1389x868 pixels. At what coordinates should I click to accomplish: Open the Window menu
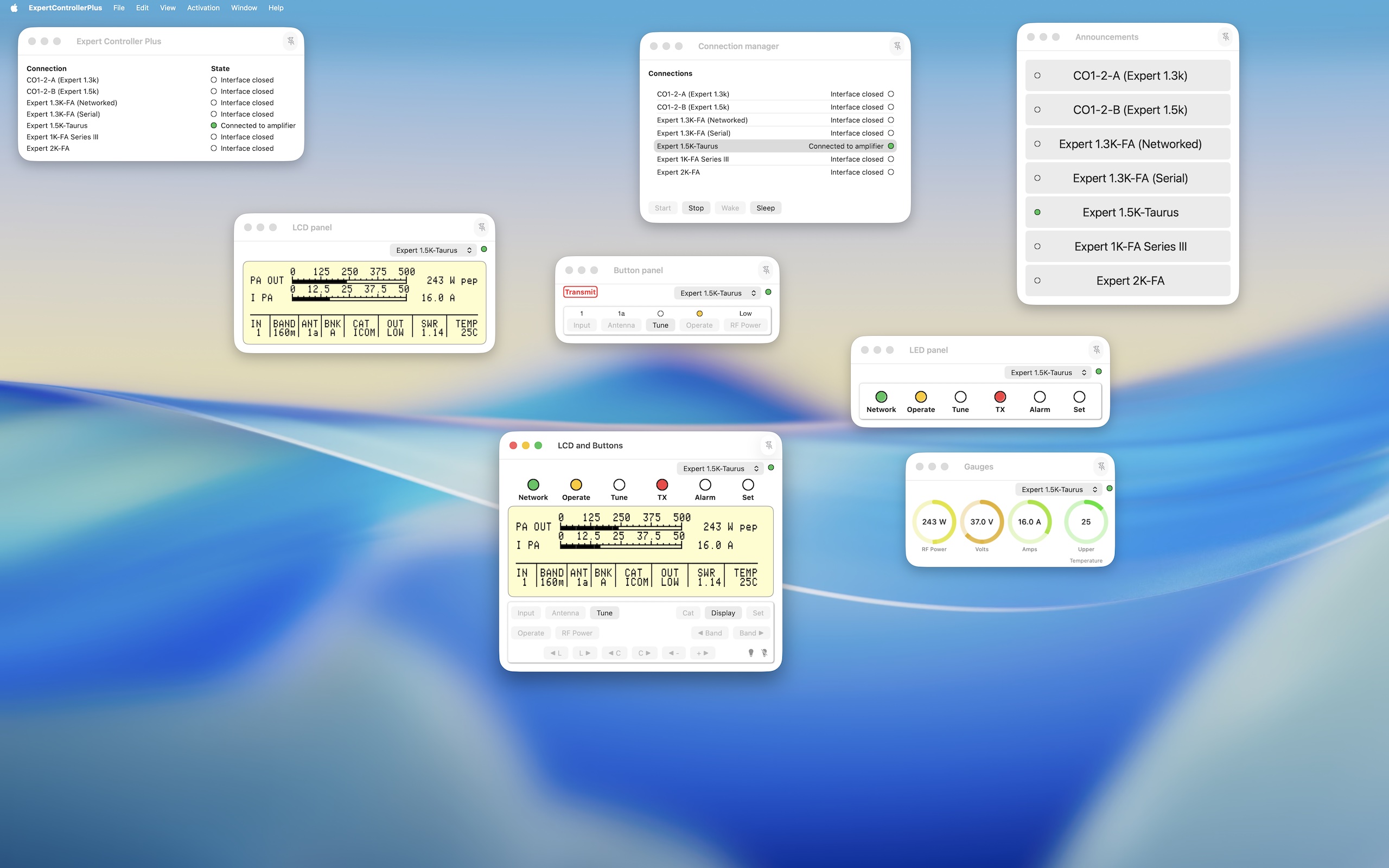244,8
